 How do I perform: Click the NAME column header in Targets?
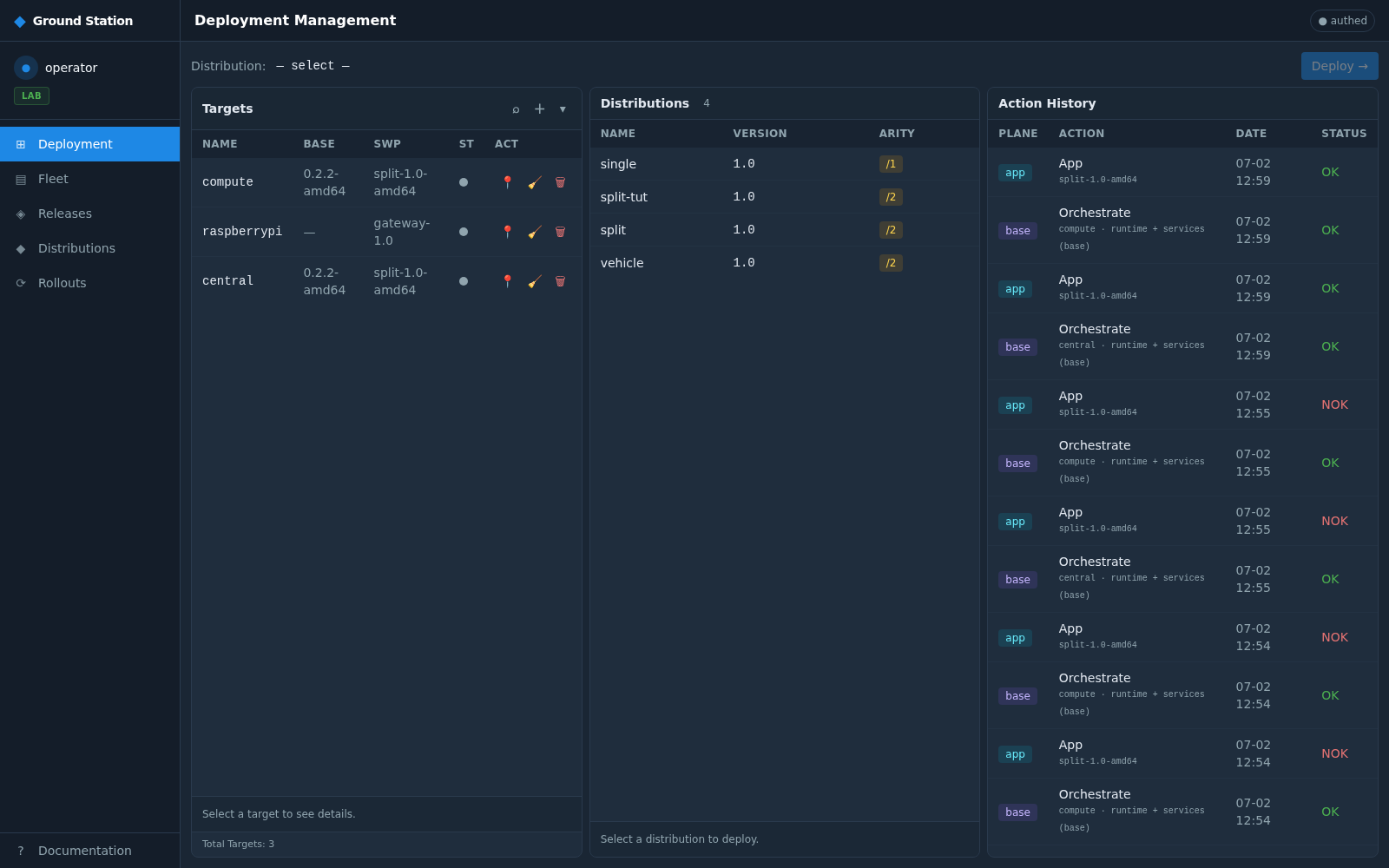pos(220,144)
